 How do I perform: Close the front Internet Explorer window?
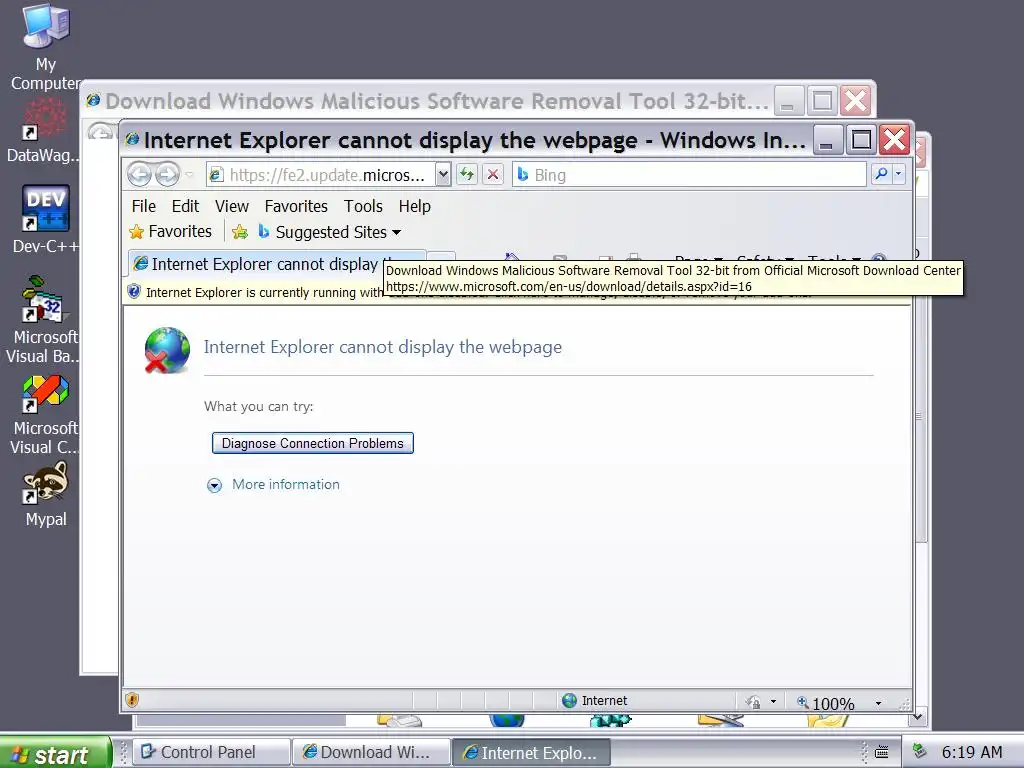[x=895, y=140]
